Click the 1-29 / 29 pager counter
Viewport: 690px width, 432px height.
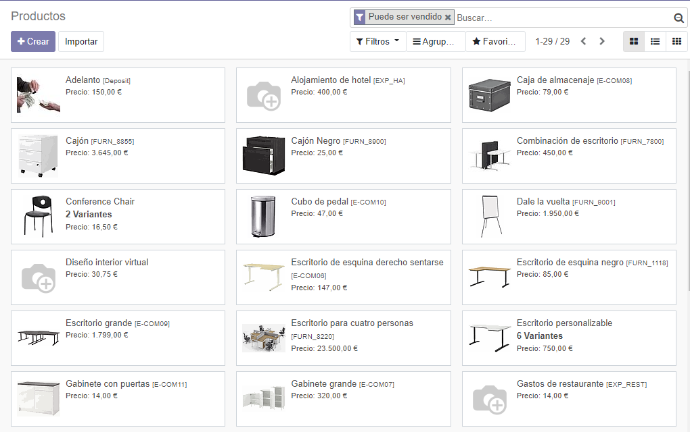552,42
